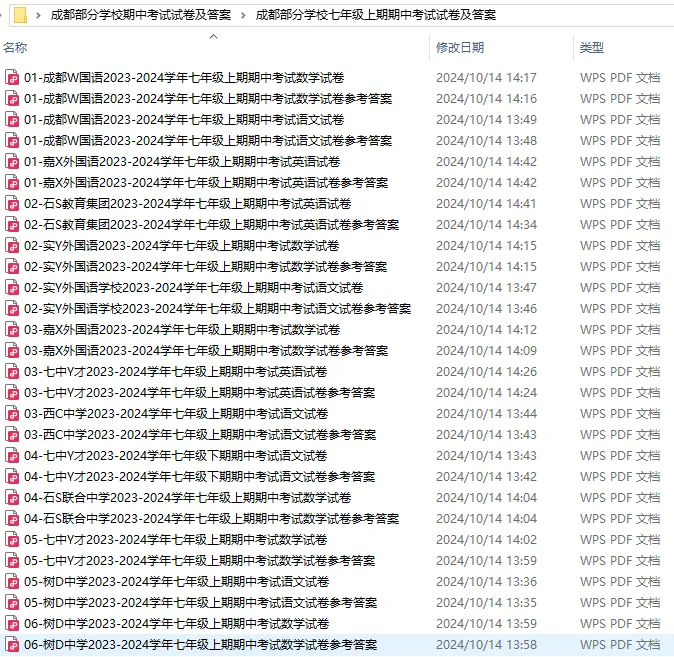Click date 2024/10/14 13:47

tap(487, 288)
